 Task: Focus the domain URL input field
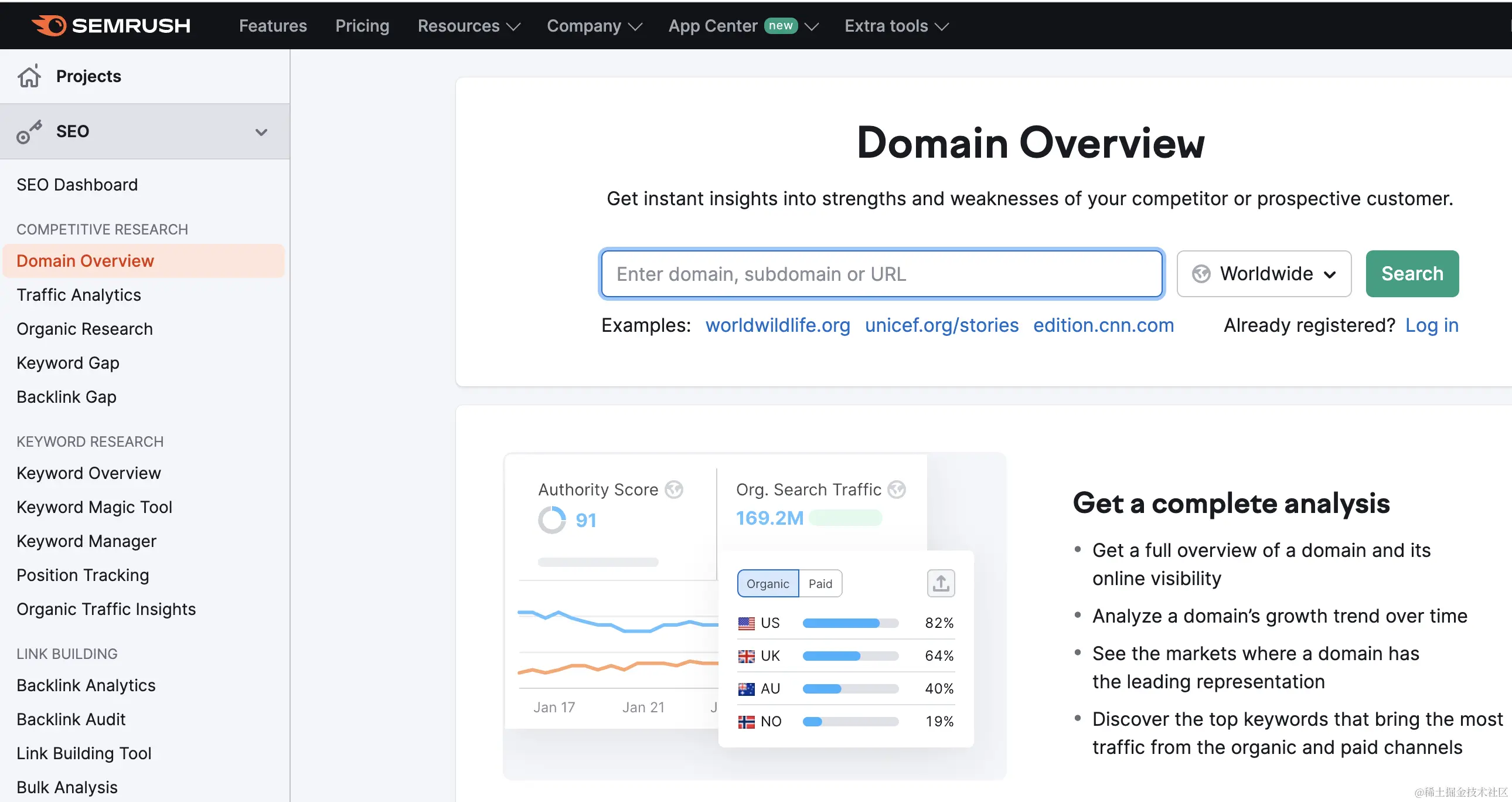coord(881,274)
